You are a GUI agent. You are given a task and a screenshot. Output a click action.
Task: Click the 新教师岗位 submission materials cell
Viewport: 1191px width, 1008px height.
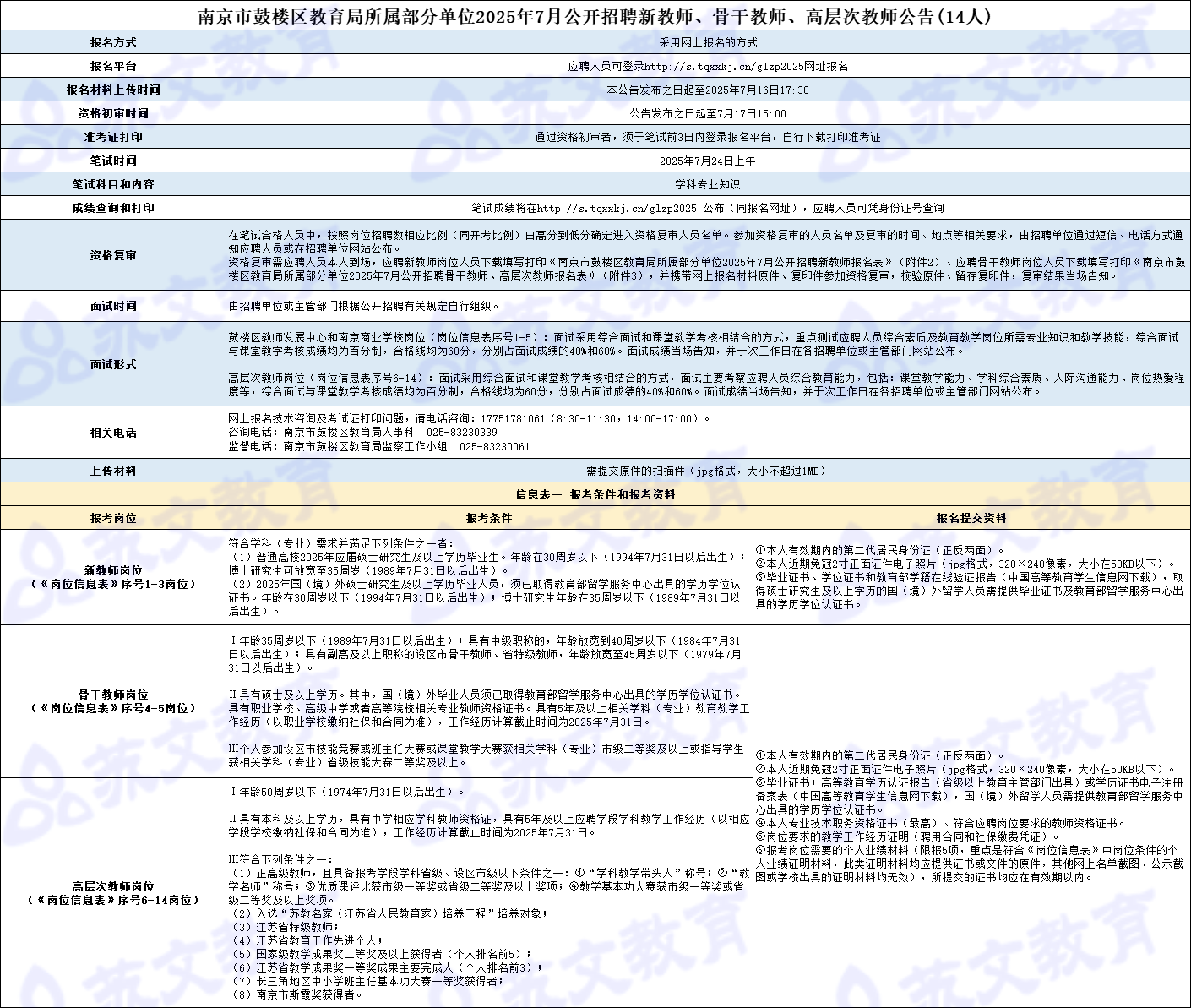coord(970,577)
